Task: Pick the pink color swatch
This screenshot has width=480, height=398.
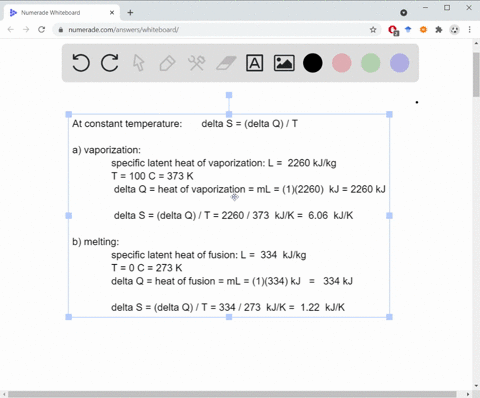Action: click(x=342, y=63)
